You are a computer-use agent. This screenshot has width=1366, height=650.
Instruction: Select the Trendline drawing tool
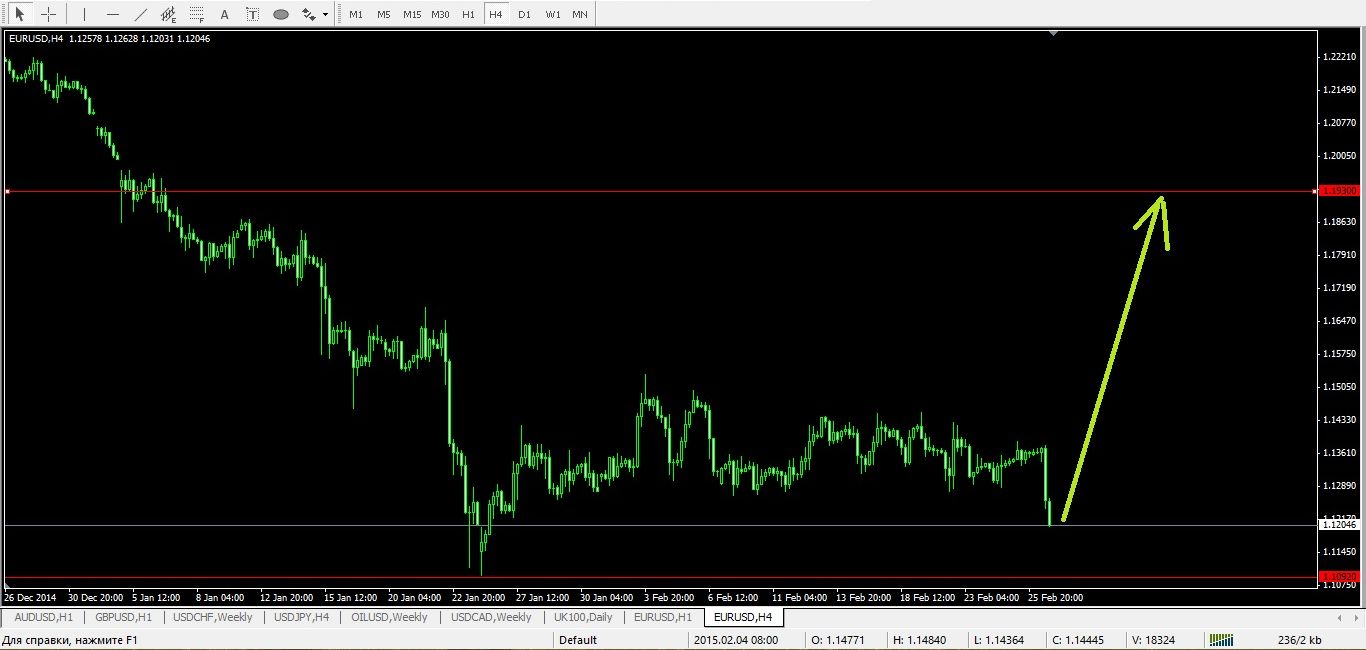(x=140, y=15)
